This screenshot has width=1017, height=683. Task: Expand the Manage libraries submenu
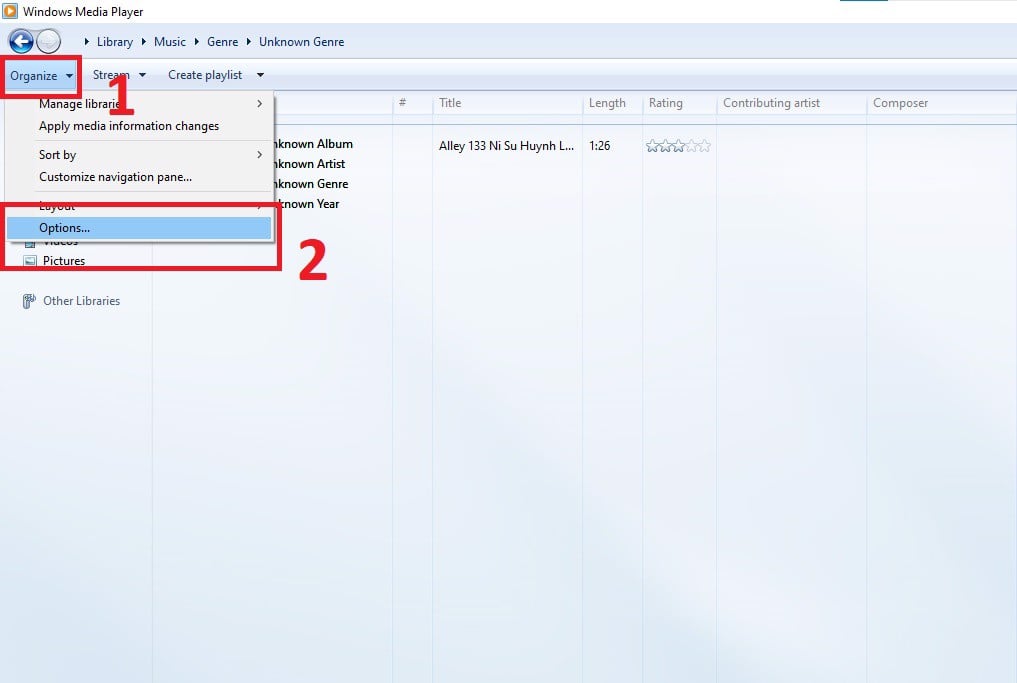click(x=139, y=104)
